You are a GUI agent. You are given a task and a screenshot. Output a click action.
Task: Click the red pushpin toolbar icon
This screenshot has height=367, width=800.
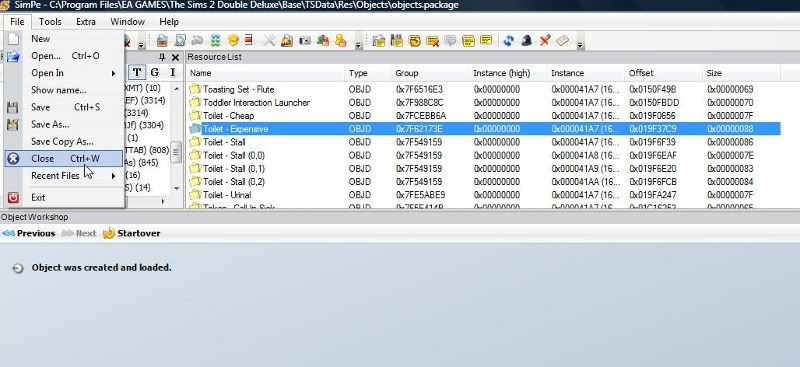click(x=545, y=40)
